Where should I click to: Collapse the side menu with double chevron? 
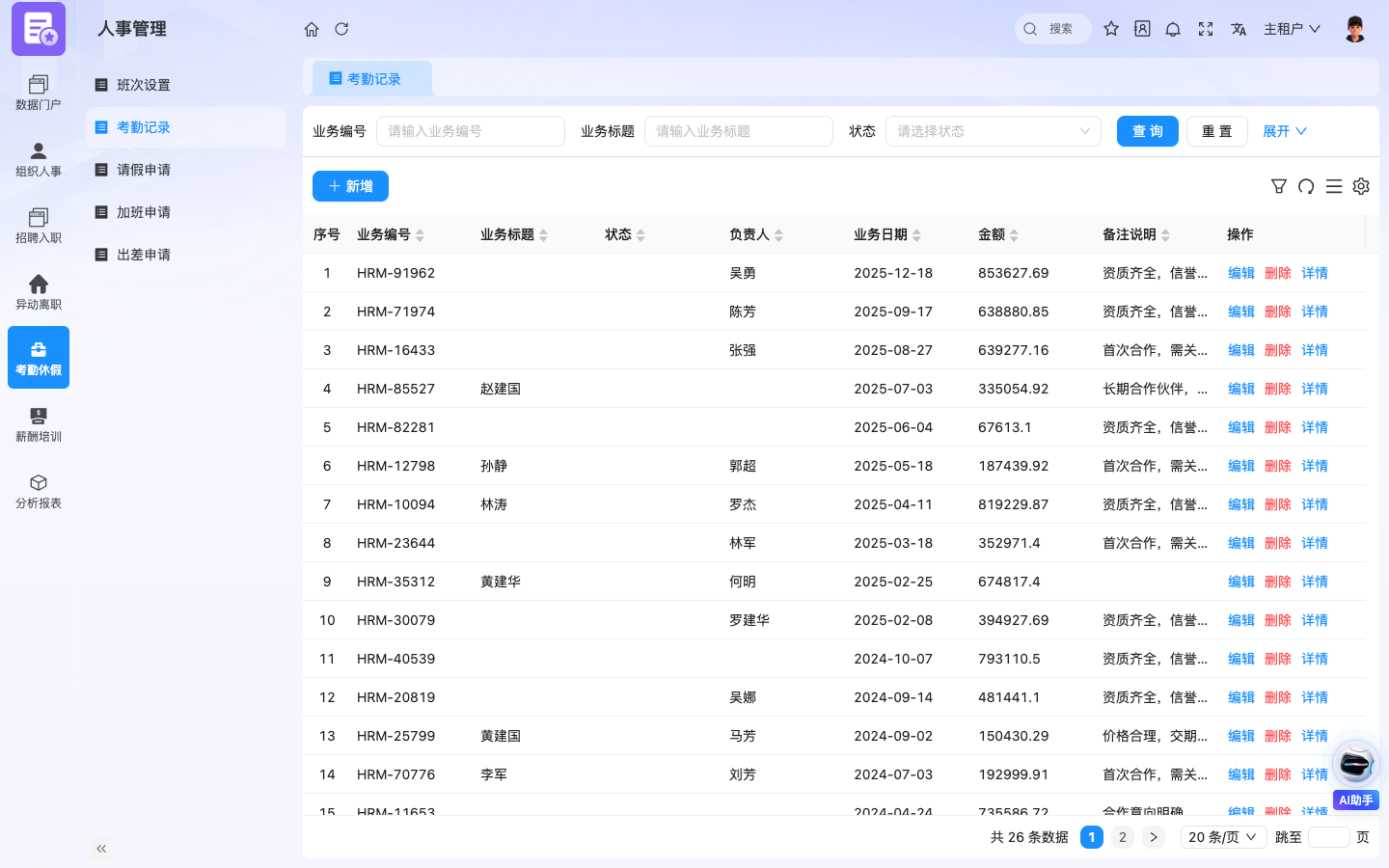tap(101, 849)
